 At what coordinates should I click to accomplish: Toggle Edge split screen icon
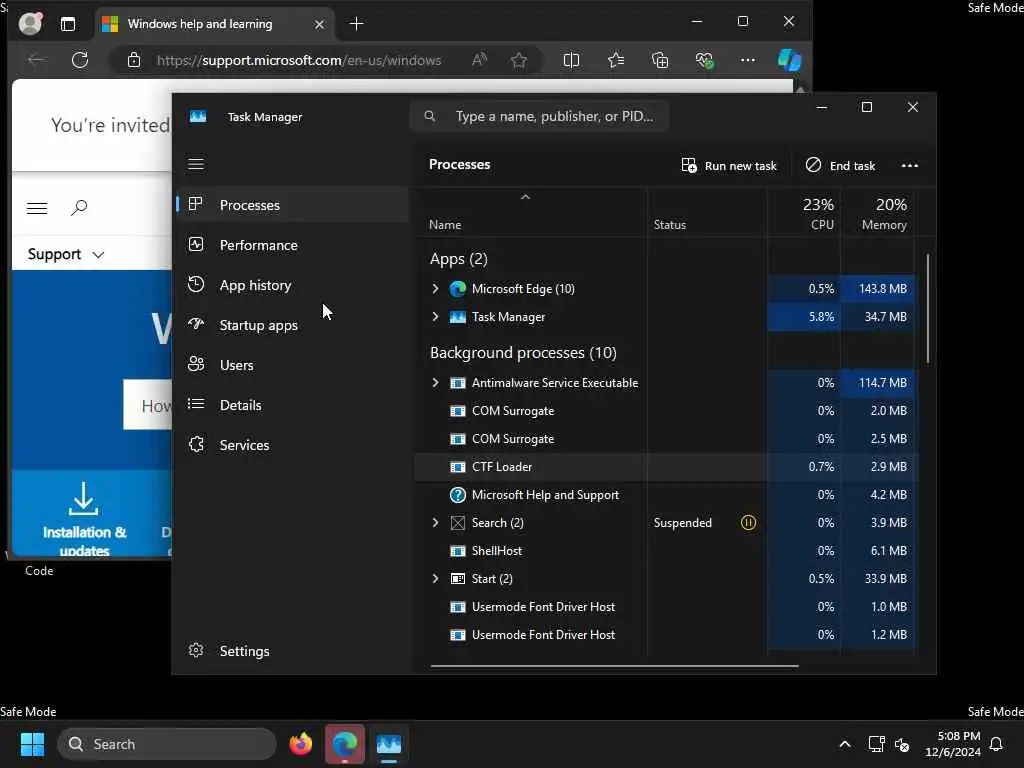click(x=571, y=60)
